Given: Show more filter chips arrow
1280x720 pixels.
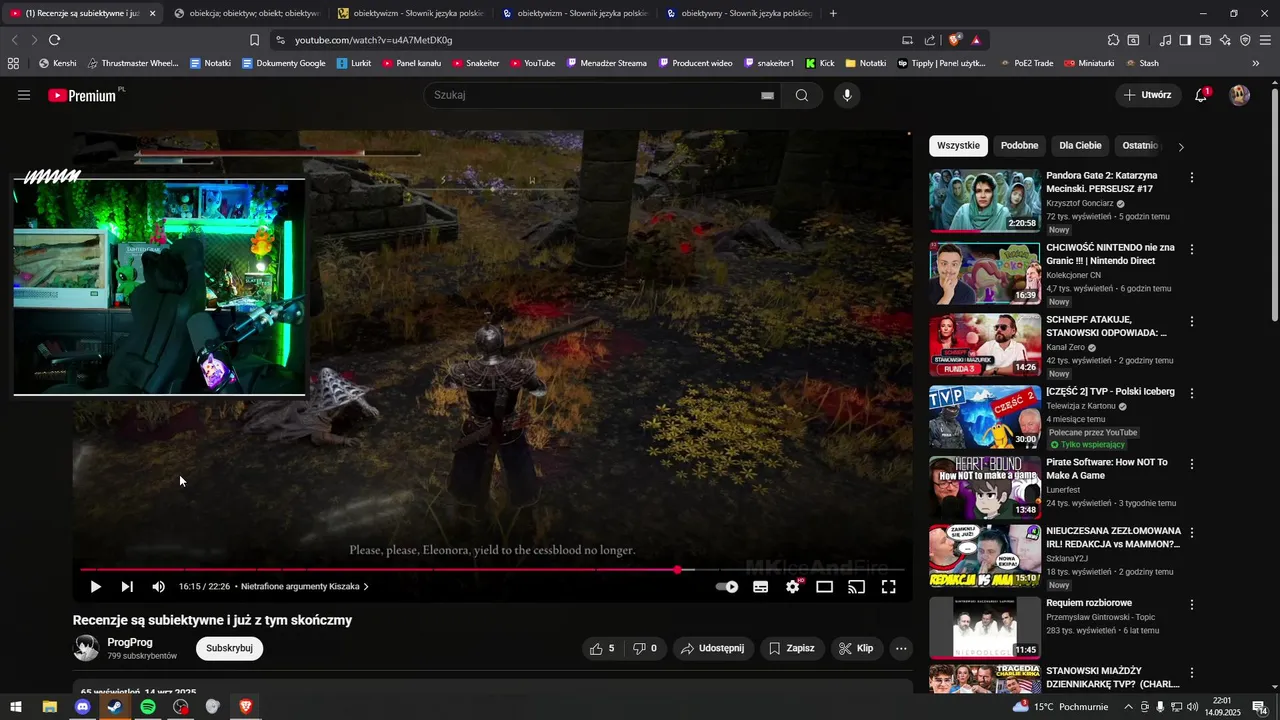Looking at the screenshot, I should click(1181, 147).
